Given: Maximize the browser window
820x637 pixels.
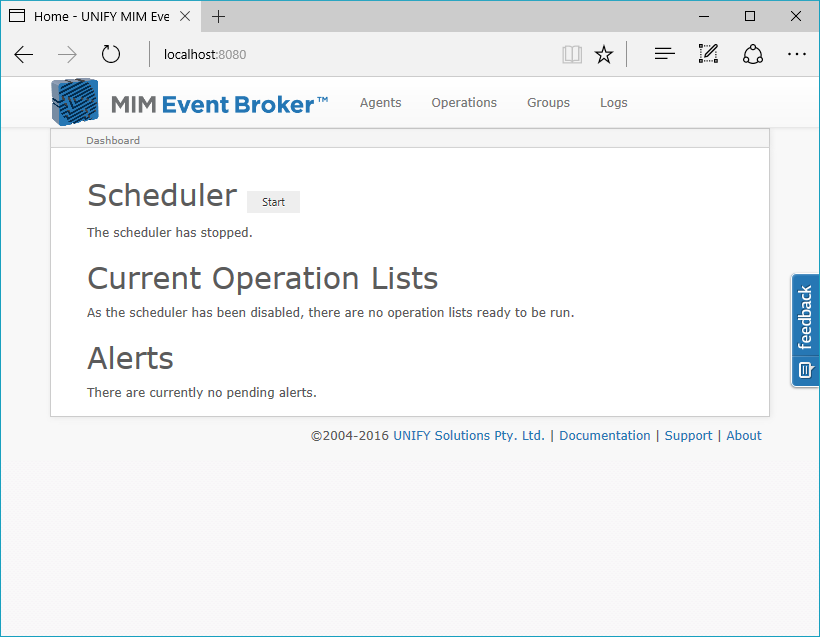Looking at the screenshot, I should 749,16.
